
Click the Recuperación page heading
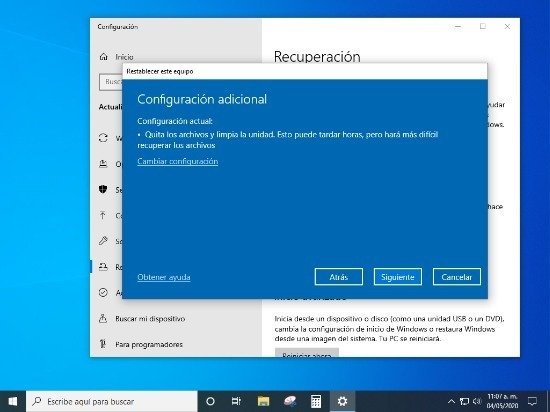coord(317,56)
